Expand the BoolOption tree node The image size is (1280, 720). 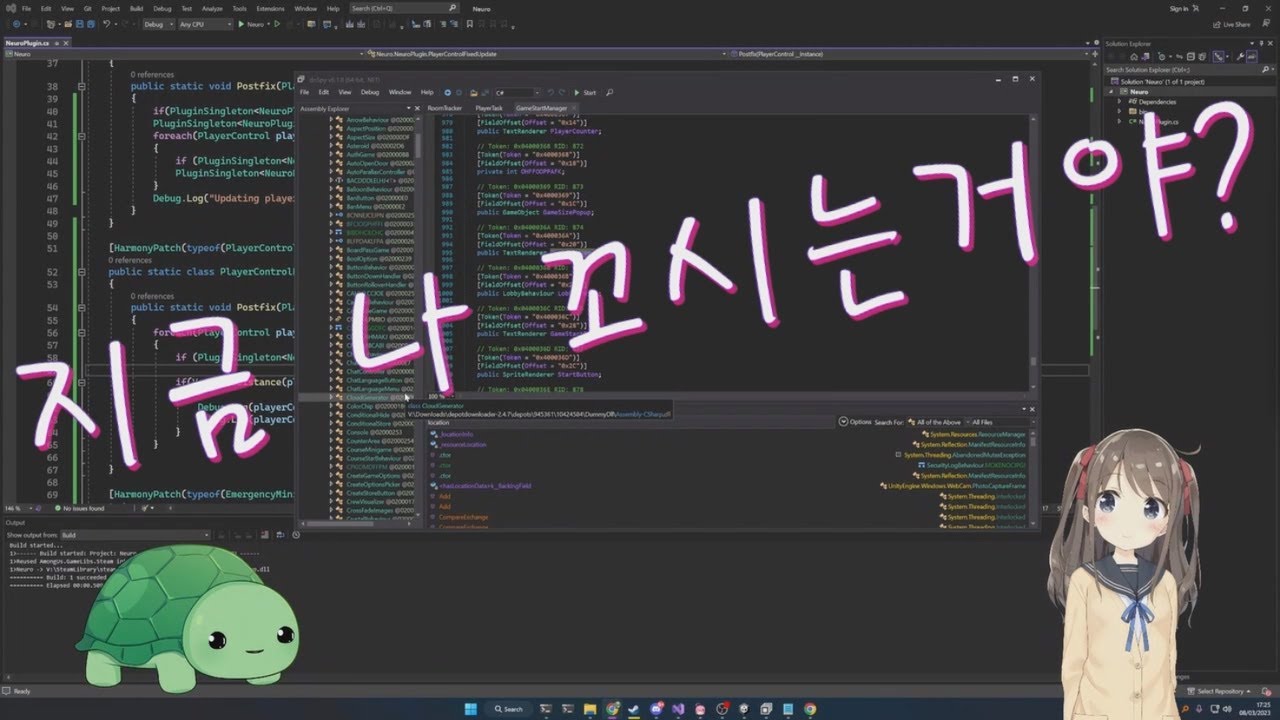[x=332, y=258]
